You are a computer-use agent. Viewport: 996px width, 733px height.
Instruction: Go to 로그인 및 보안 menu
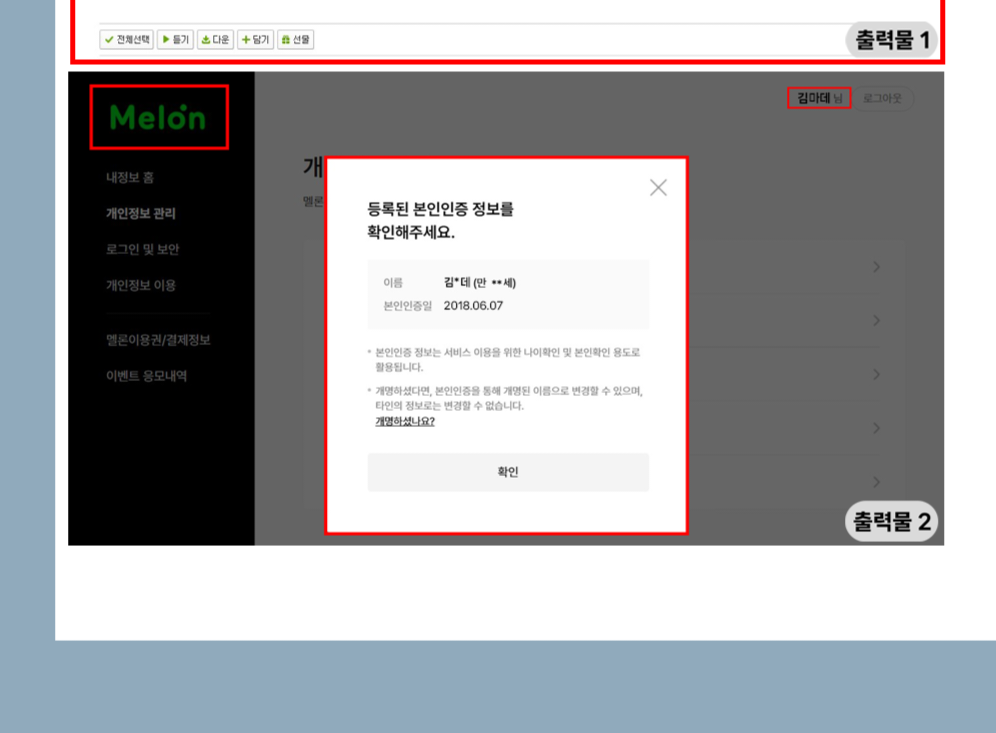pyautogui.click(x=143, y=250)
